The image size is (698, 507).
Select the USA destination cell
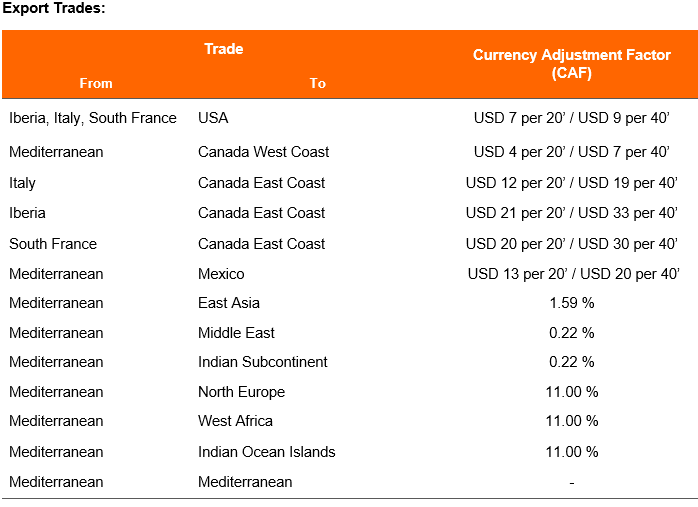click(213, 118)
